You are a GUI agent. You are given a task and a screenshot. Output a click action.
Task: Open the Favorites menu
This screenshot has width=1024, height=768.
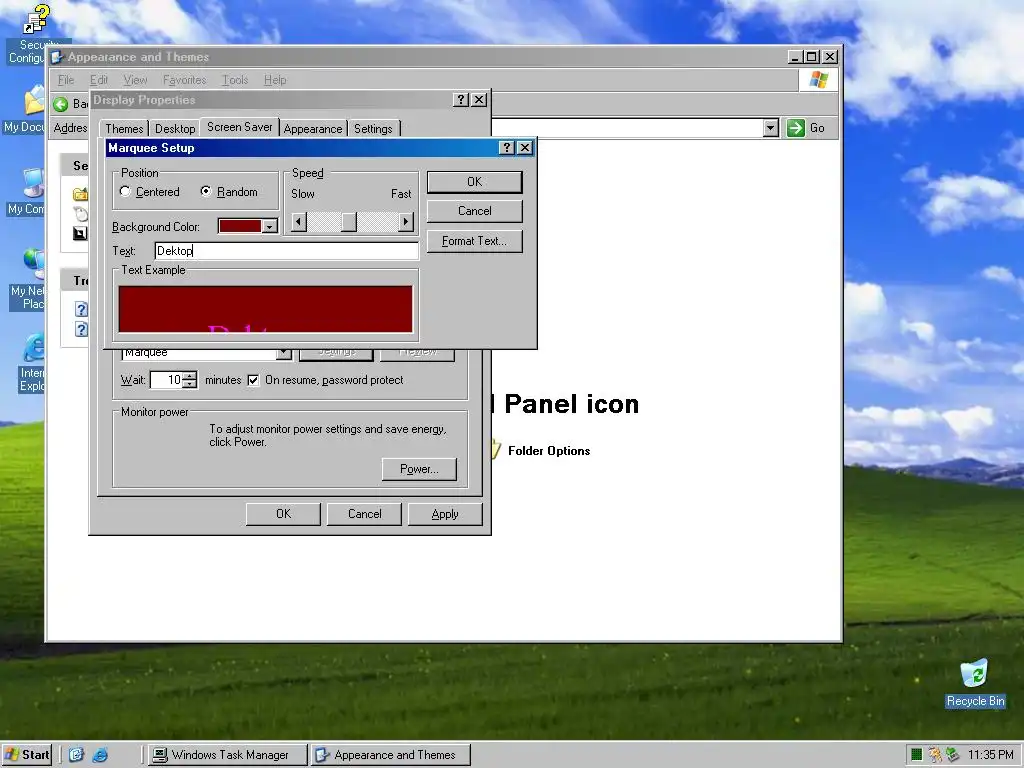point(184,80)
